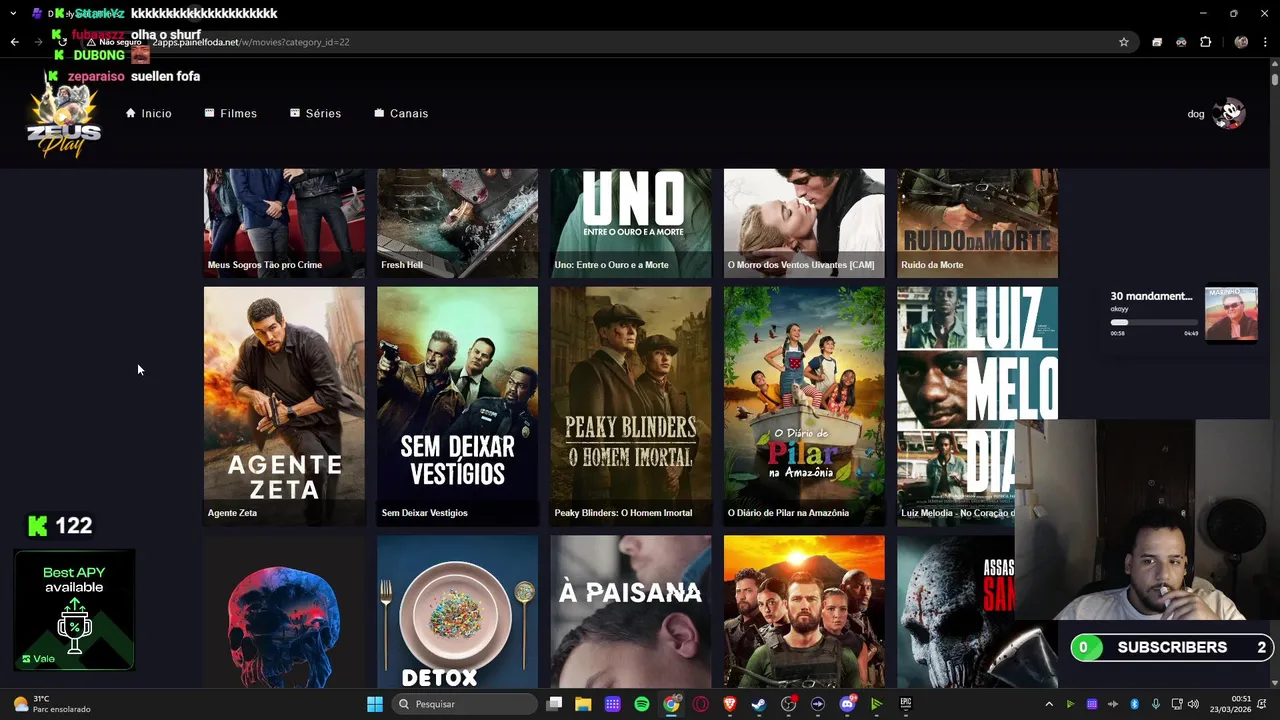Click the Bluetooth tray icon
Screen dimensions: 1280x720
click(x=1134, y=704)
